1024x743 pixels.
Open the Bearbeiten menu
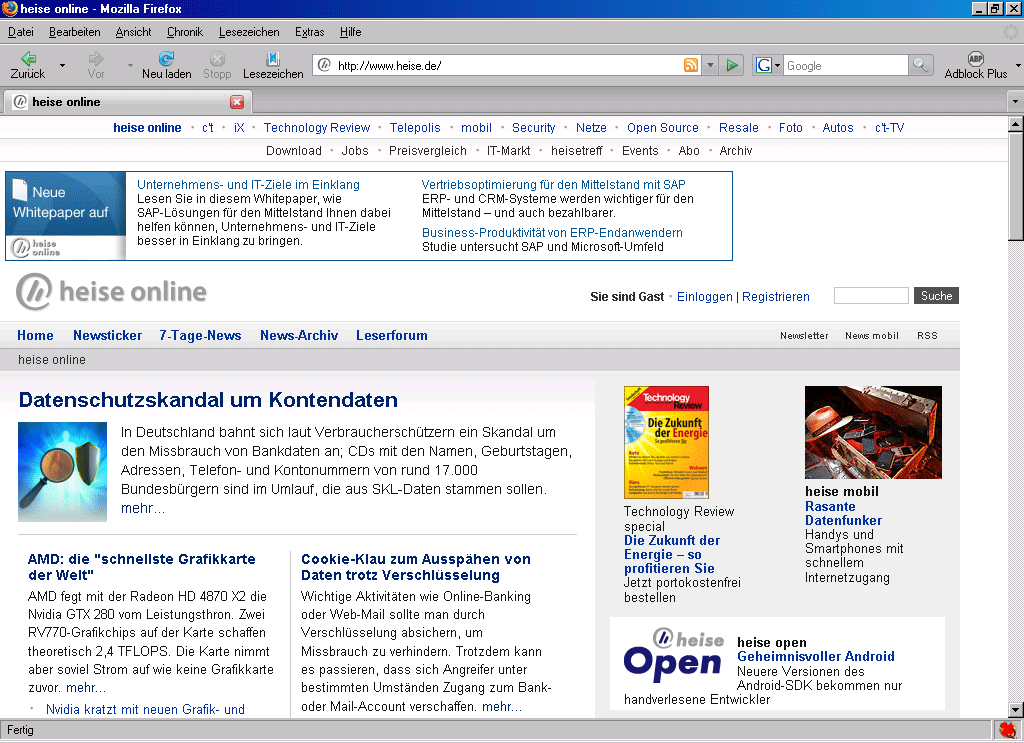click(x=74, y=32)
